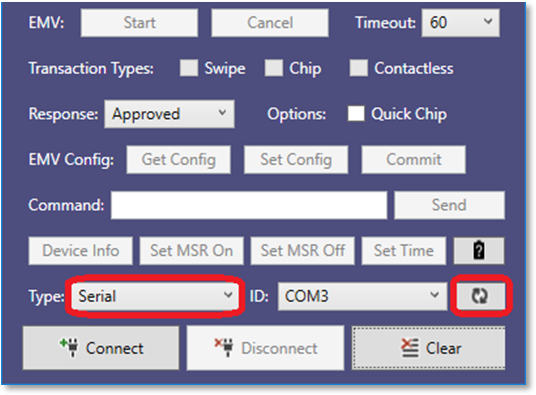
Task: Tick the Chip transaction type checkbox
Action: click(274, 68)
